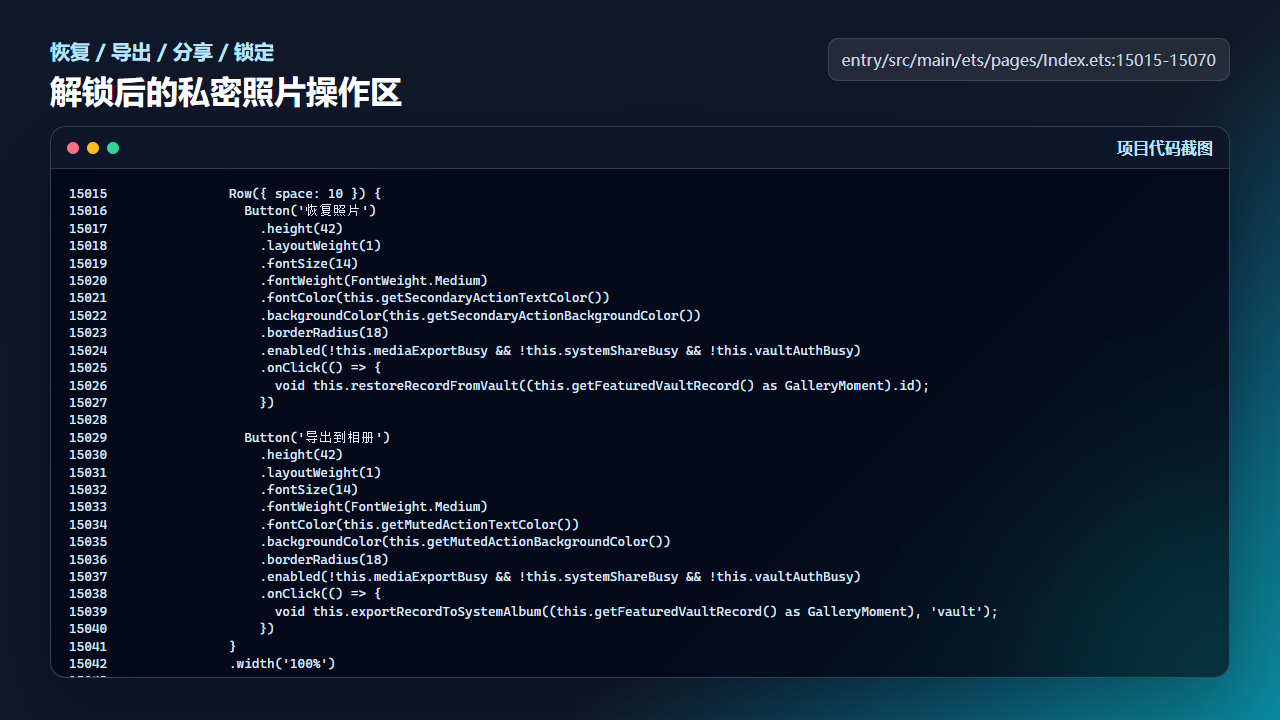Click .layoutWeight(1) on line 15031

tap(321, 473)
